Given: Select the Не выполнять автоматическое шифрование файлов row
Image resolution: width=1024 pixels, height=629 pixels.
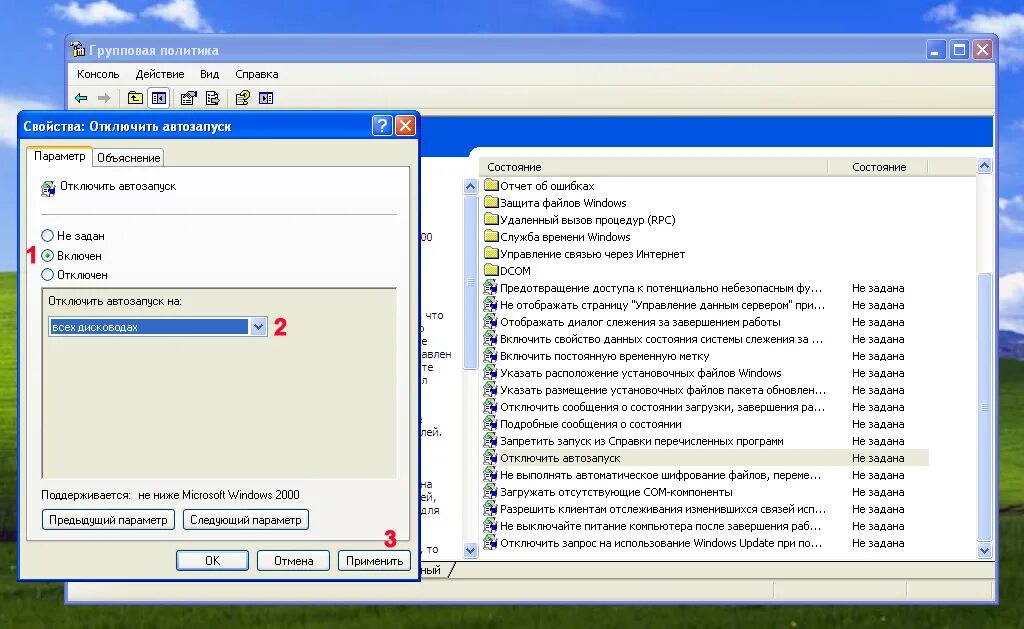Looking at the screenshot, I should pos(705,474).
